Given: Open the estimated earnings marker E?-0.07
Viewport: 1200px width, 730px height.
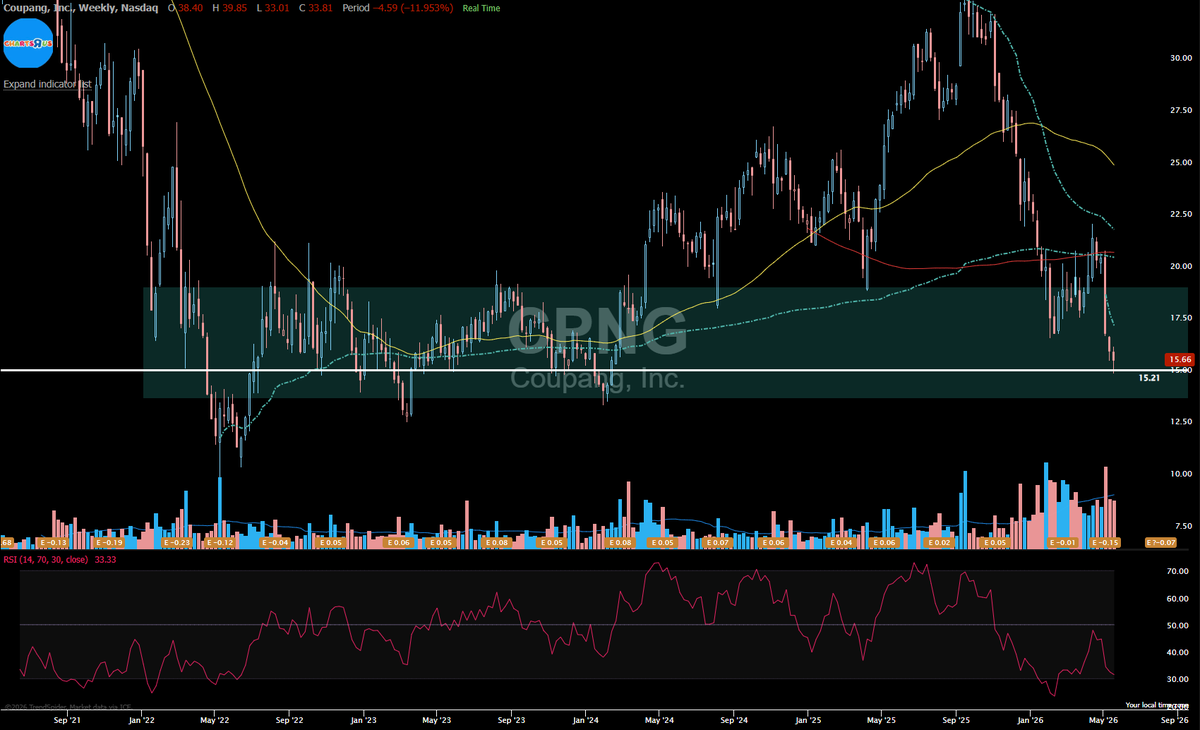Looking at the screenshot, I should point(1161,542).
